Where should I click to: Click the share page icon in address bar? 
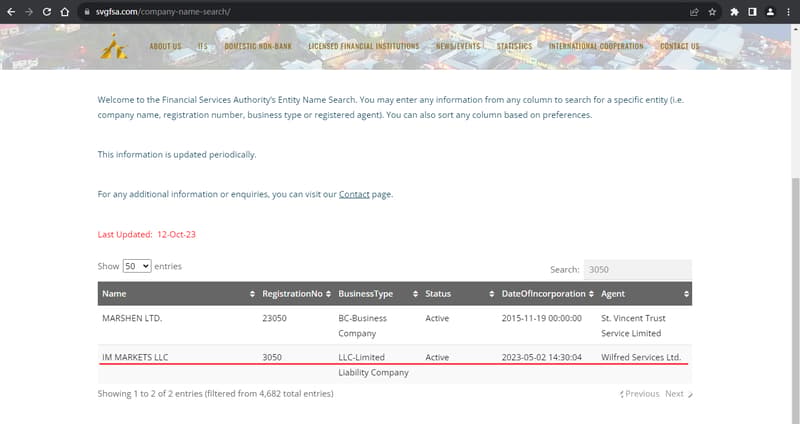pyautogui.click(x=694, y=12)
